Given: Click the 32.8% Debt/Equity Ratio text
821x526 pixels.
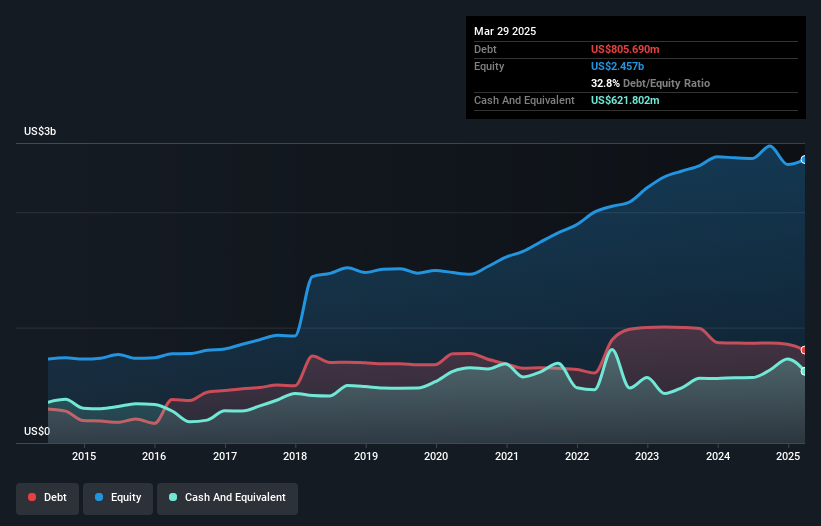Looking at the screenshot, I should [x=650, y=83].
